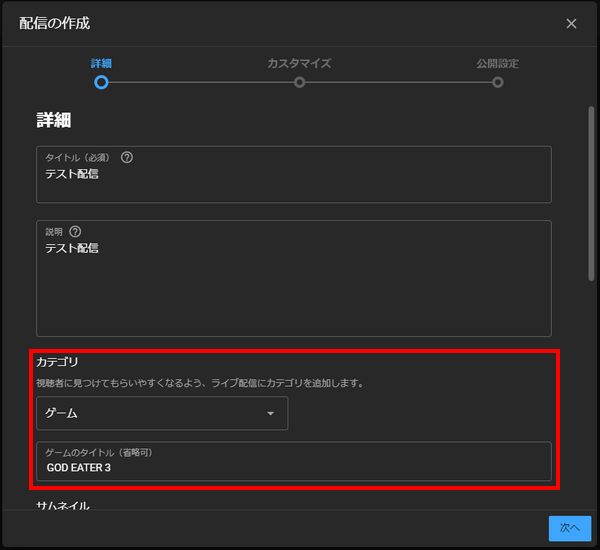Click the category description text about 視聴者
The image size is (600, 550).
click(200, 383)
